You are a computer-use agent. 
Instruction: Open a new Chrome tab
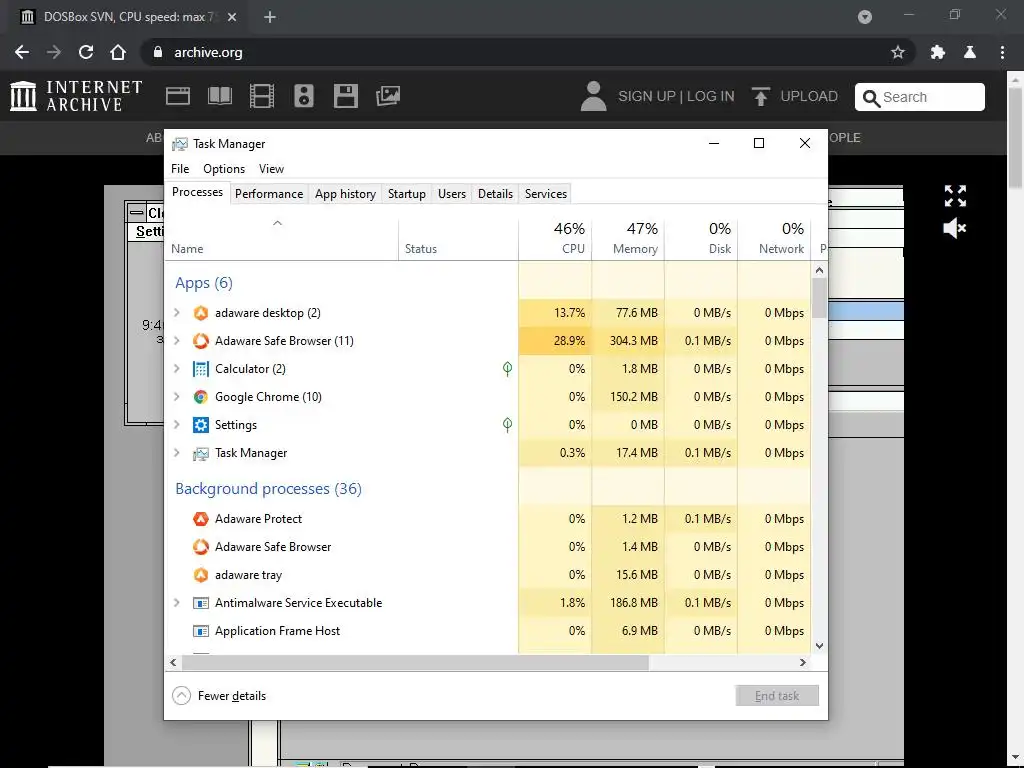pos(270,17)
